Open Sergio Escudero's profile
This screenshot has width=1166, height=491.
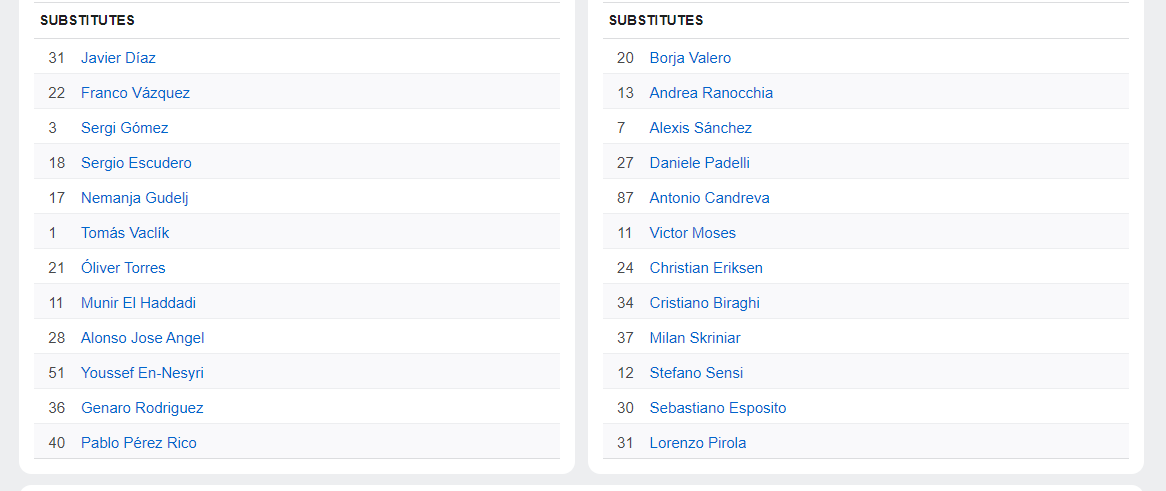coord(136,163)
